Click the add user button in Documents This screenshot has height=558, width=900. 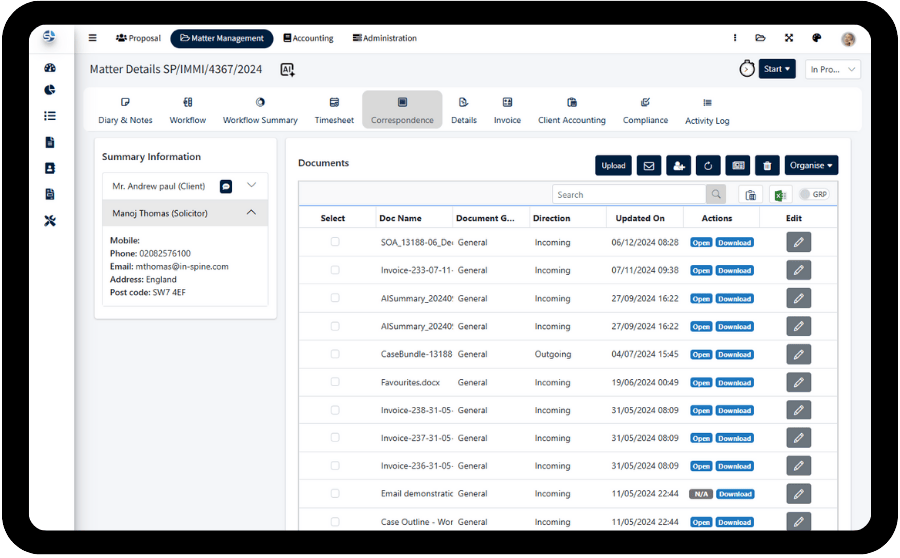tap(678, 166)
